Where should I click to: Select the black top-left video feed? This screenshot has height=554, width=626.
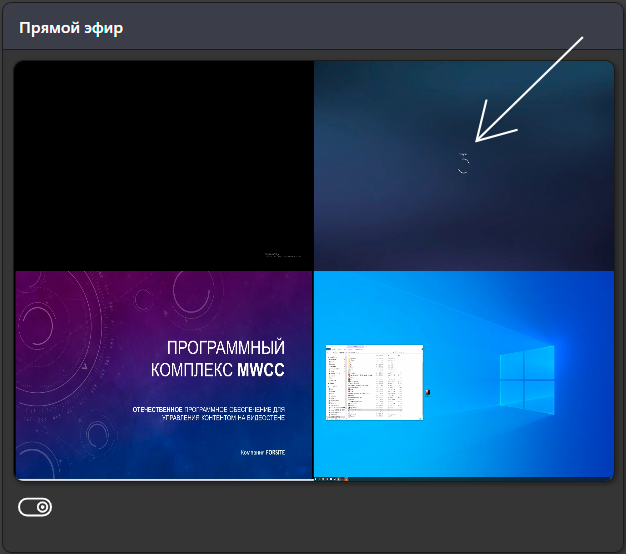pos(164,166)
